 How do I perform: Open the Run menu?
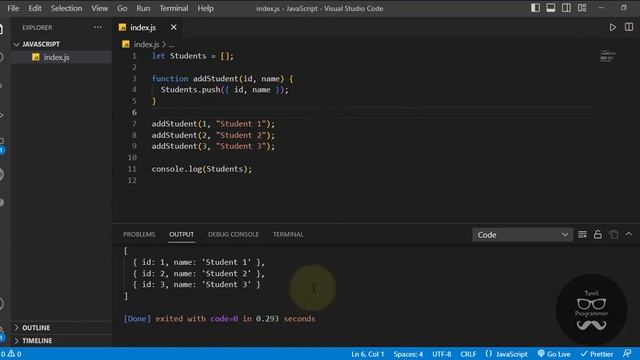[143, 8]
